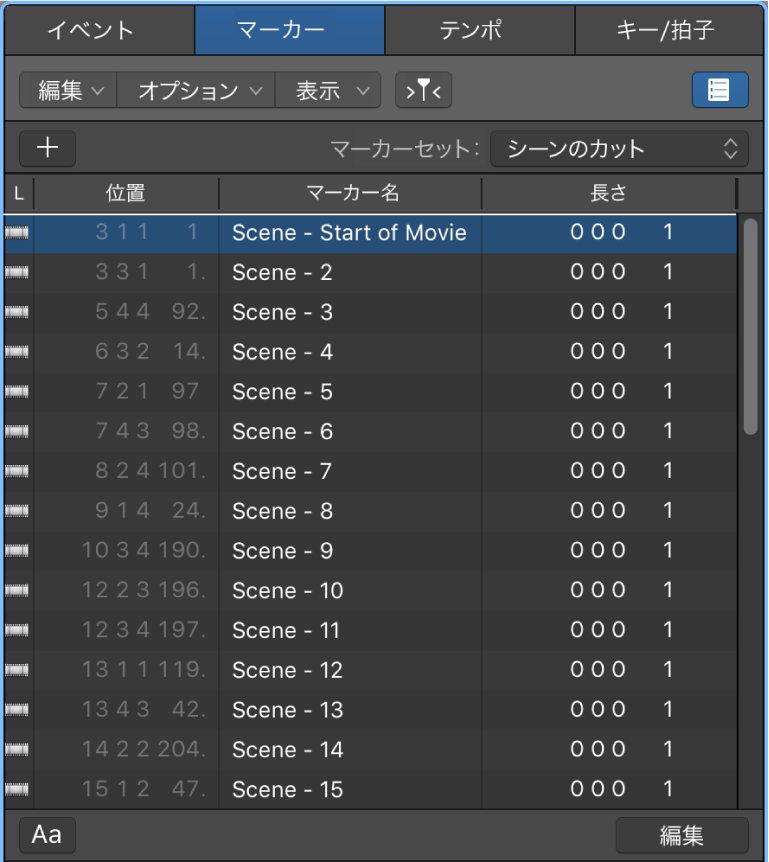Open the シーンのカット marker set popup

tap(619, 150)
